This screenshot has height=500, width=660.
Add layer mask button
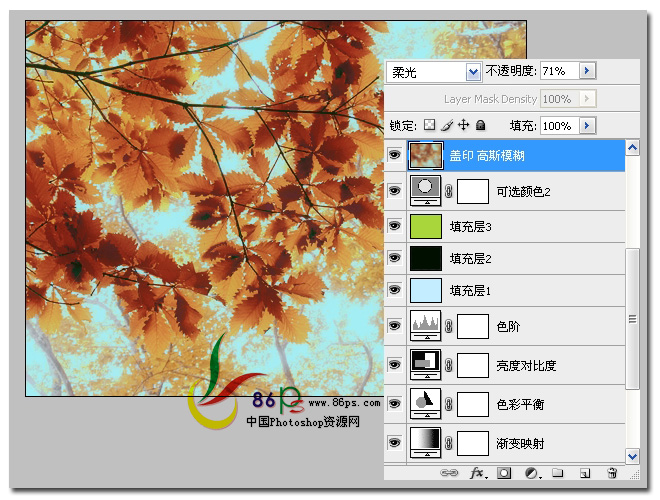pyautogui.click(x=504, y=473)
